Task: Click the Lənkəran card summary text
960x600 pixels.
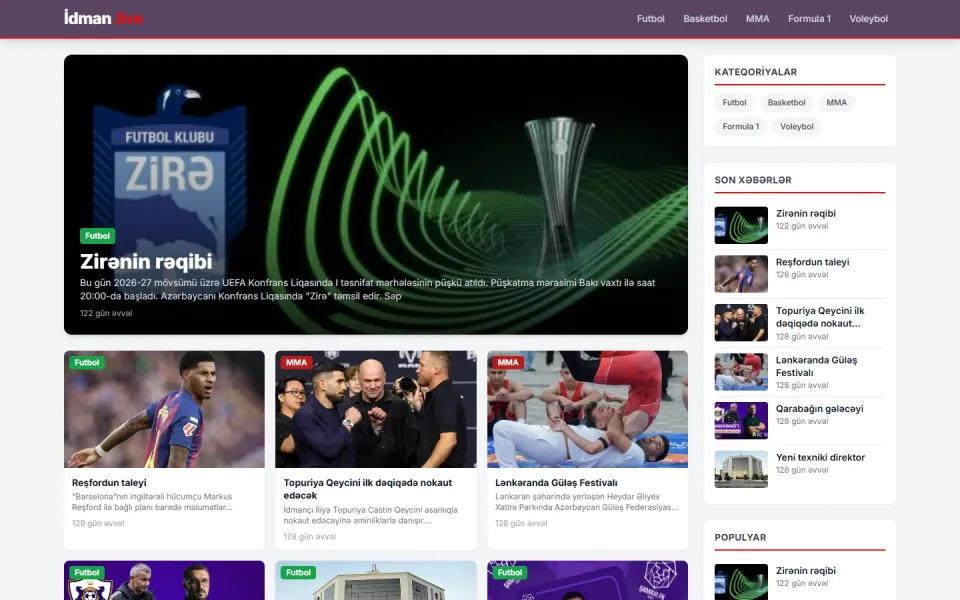Action: 587,501
